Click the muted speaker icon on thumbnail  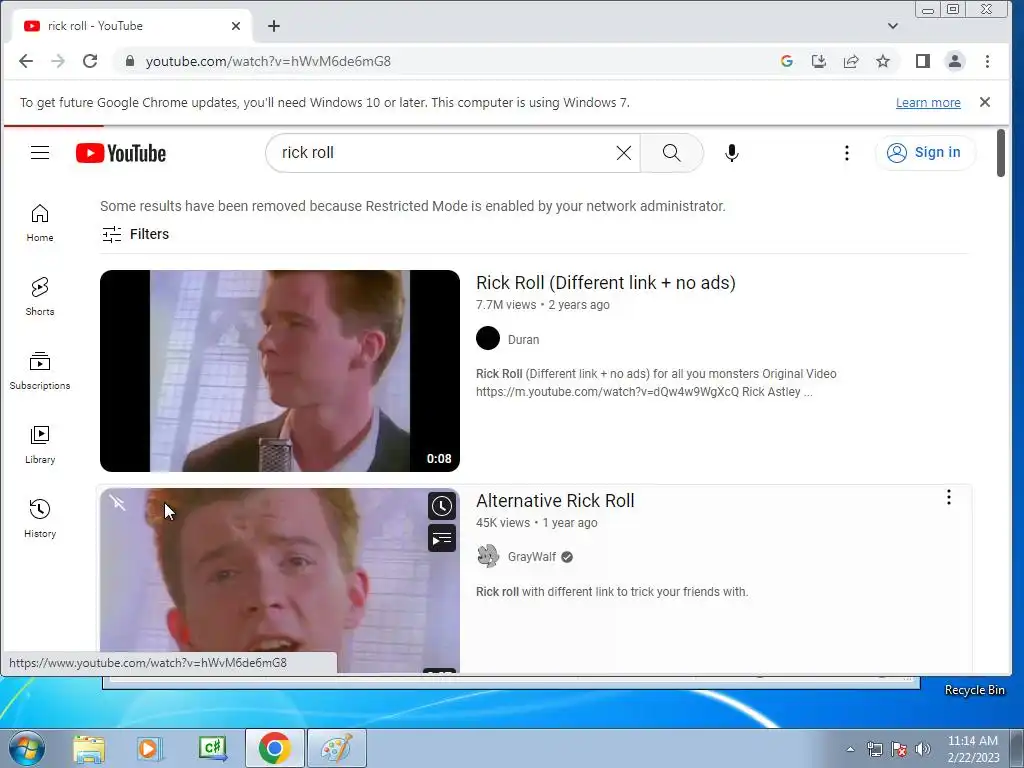point(118,503)
